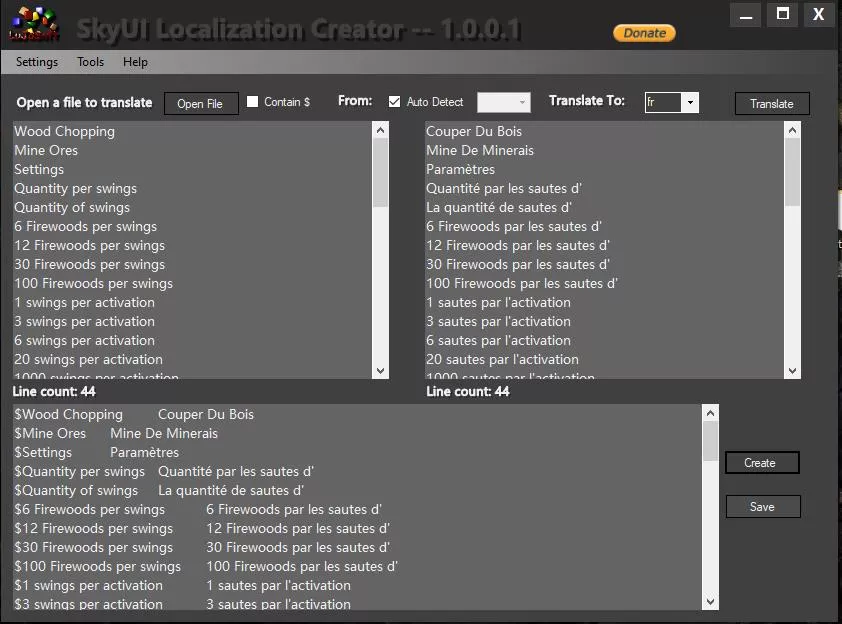This screenshot has width=842, height=624.
Task: Click '20 sautes par l'activation' translated line
Action: pos(503,359)
